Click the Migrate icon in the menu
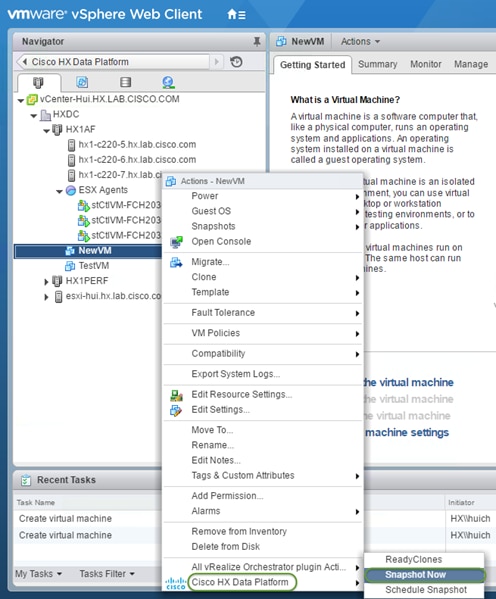 176,262
